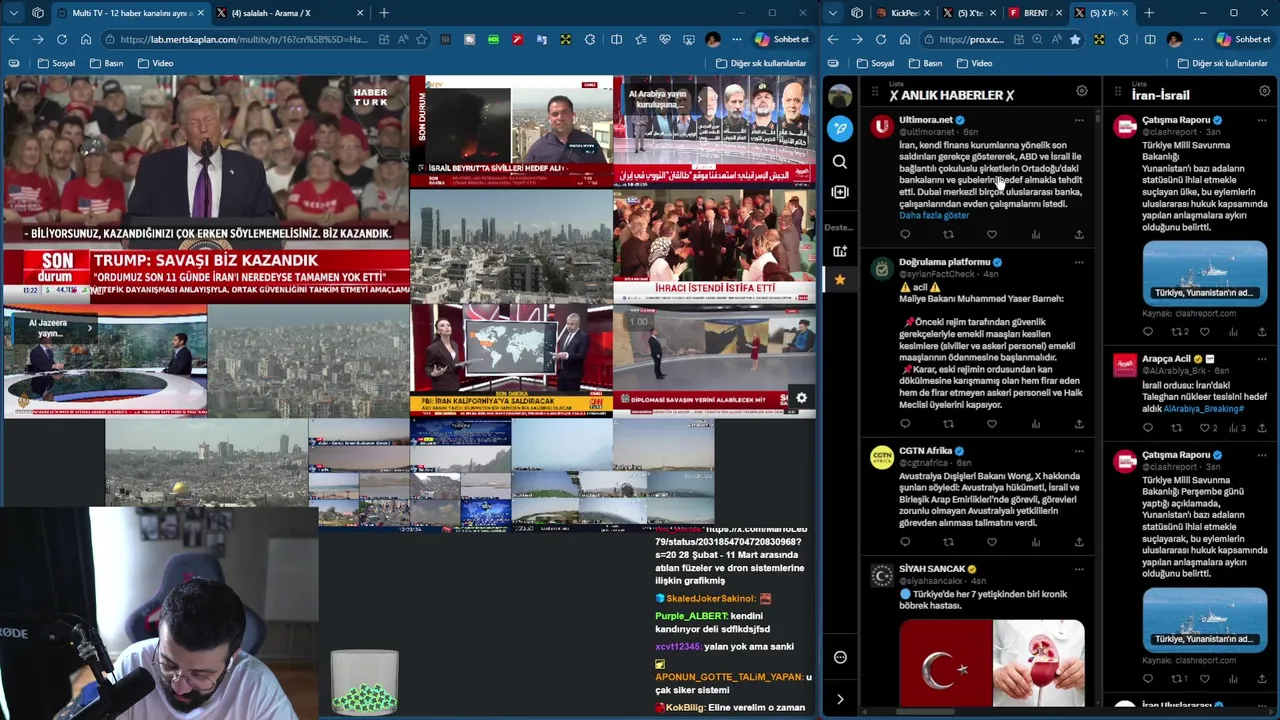Open tab actions dropdown in left window
The width and height of the screenshot is (1280, 720).
[x=13, y=13]
